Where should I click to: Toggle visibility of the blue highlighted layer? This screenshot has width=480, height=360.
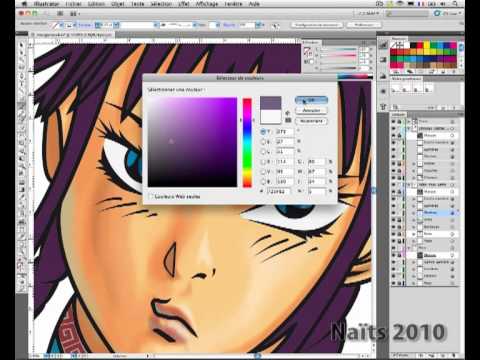[x=394, y=213]
